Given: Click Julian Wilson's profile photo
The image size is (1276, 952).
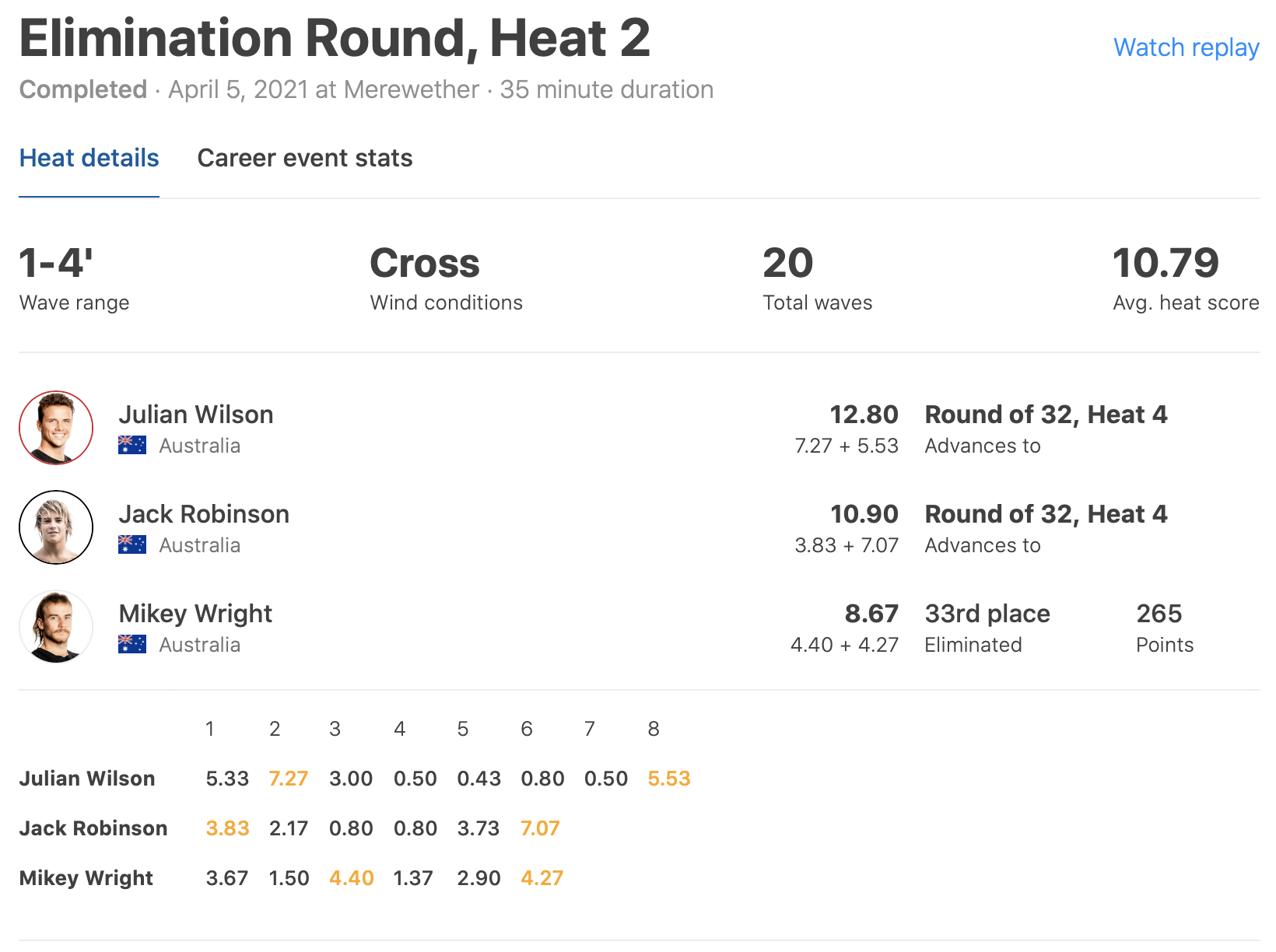Looking at the screenshot, I should tap(56, 428).
